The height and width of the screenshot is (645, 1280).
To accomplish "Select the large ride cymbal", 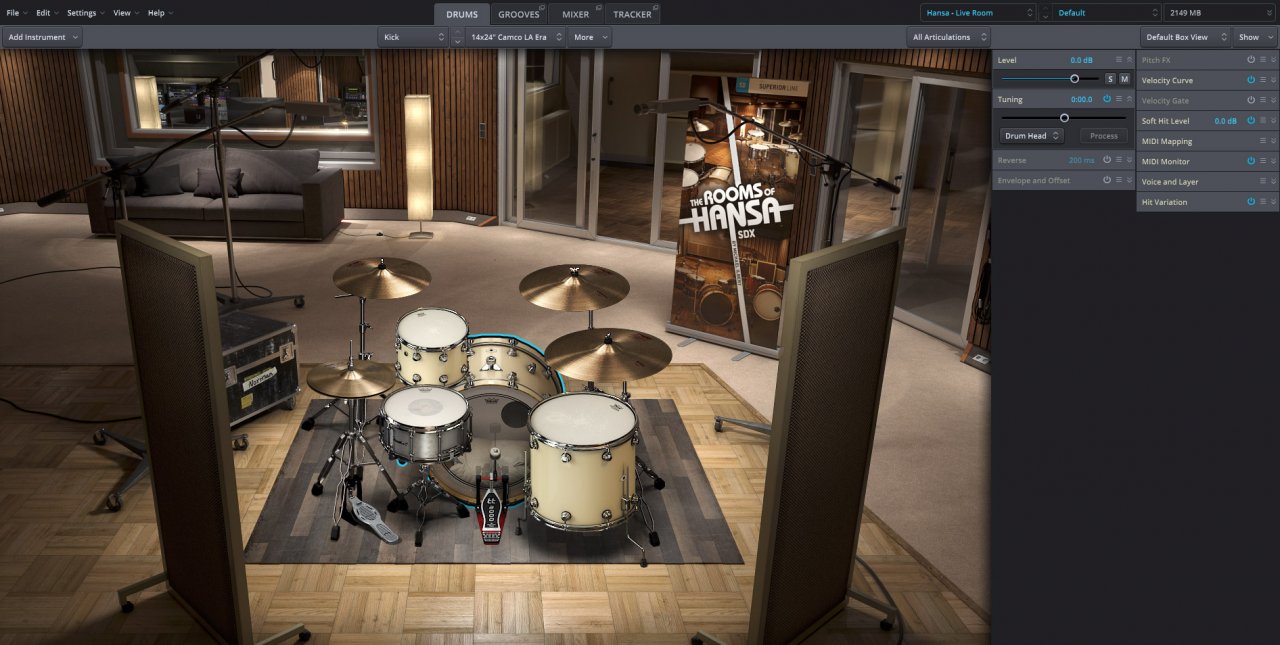I will [608, 354].
